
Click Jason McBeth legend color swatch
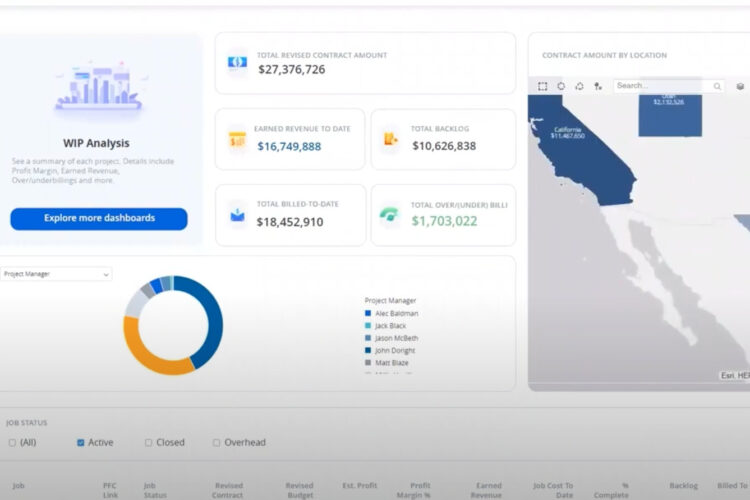coord(368,338)
